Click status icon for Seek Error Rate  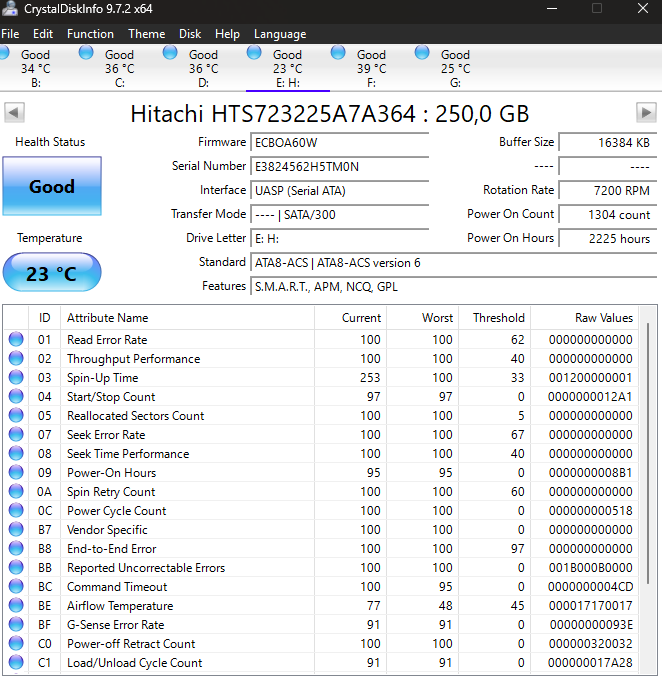(x=16, y=434)
